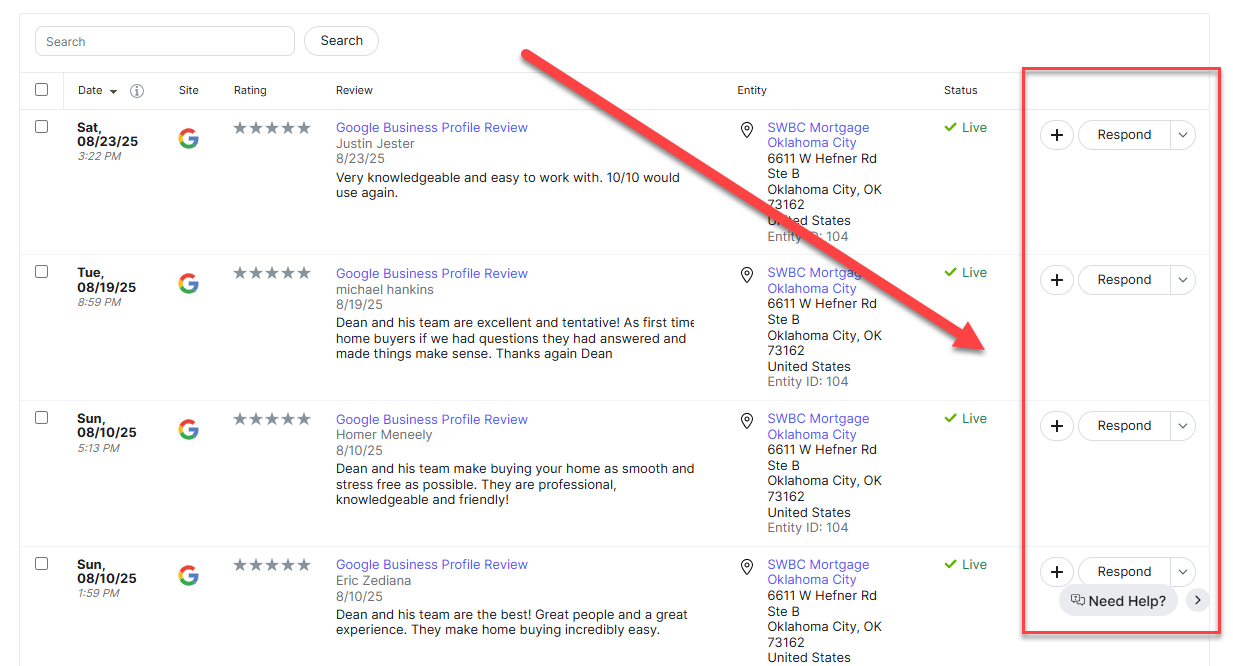Open SWBC Mortgage Oklahoma City link, michael hankins row
The width and height of the screenshot is (1233, 666).
pyautogui.click(x=818, y=281)
